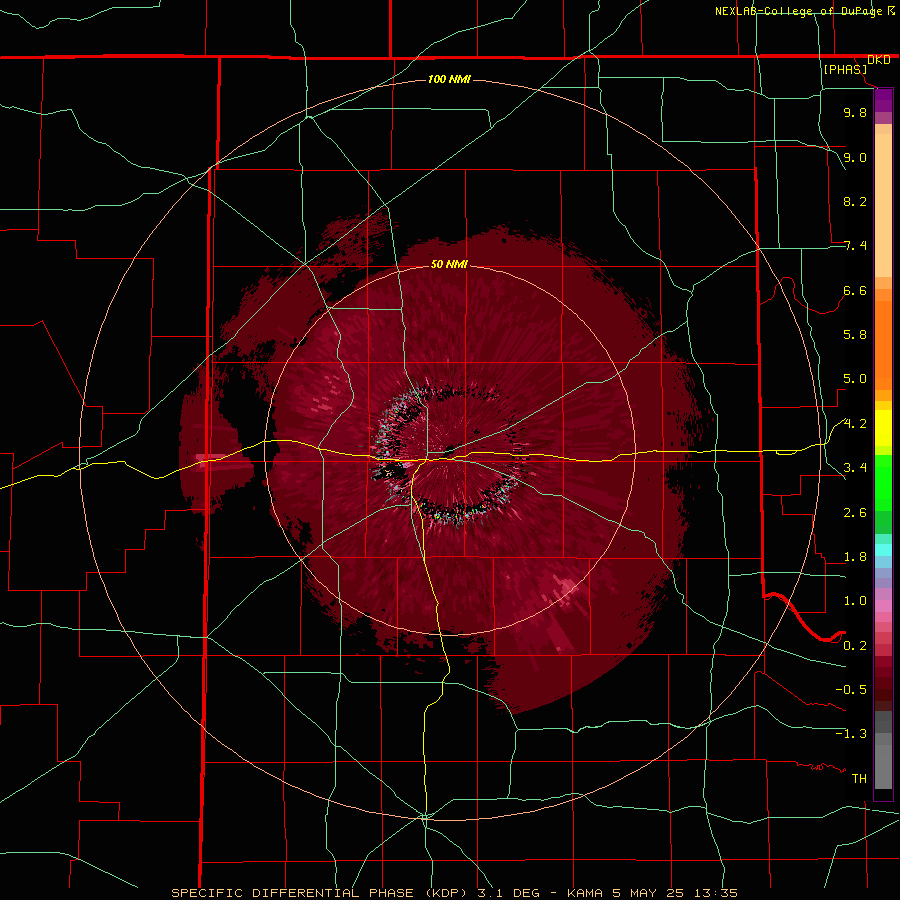900x900 pixels.
Task: Click the 1.0 value on color scale
Action: (x=855, y=601)
